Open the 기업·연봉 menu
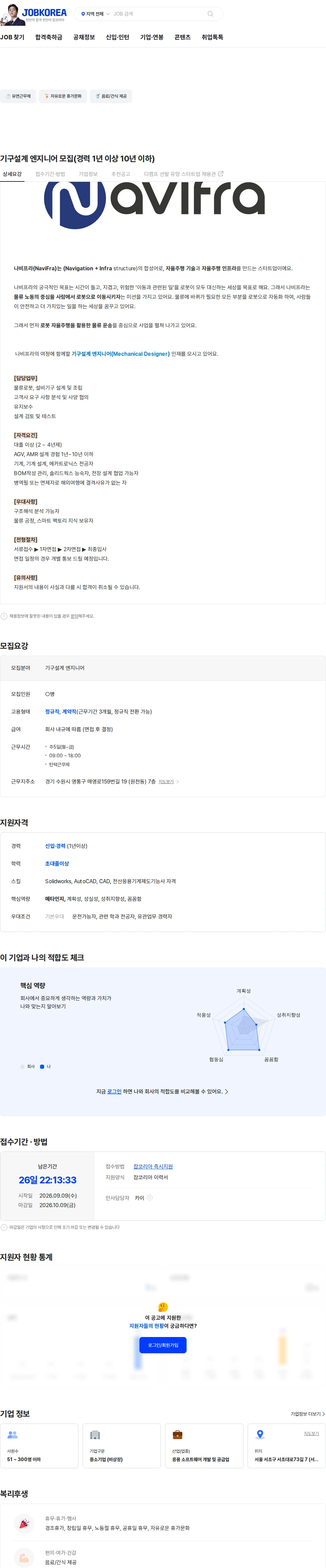Screen dimensions: 326x1568 click(152, 38)
